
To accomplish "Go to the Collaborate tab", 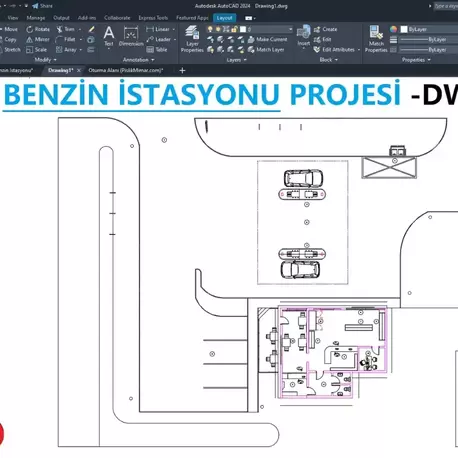I will (117, 18).
